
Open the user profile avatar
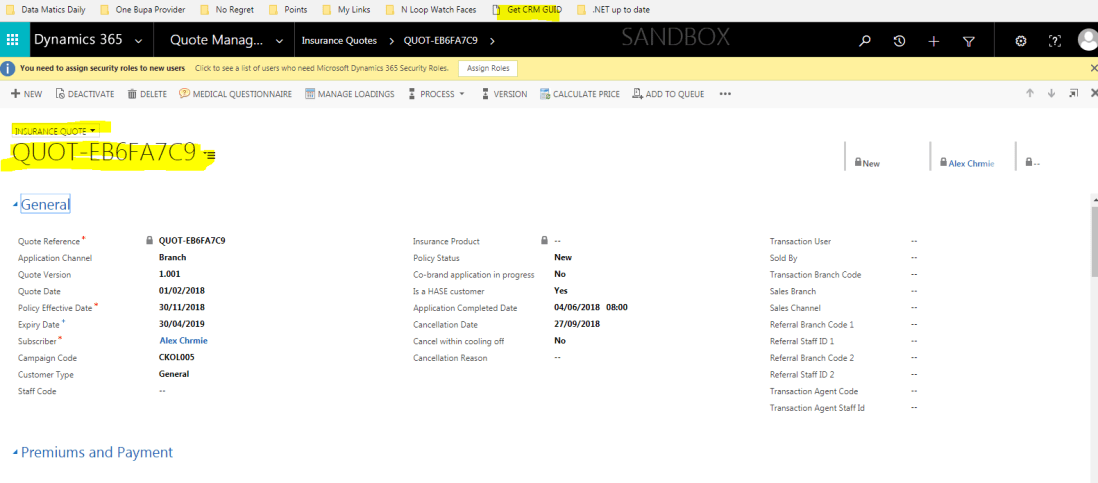(1087, 40)
